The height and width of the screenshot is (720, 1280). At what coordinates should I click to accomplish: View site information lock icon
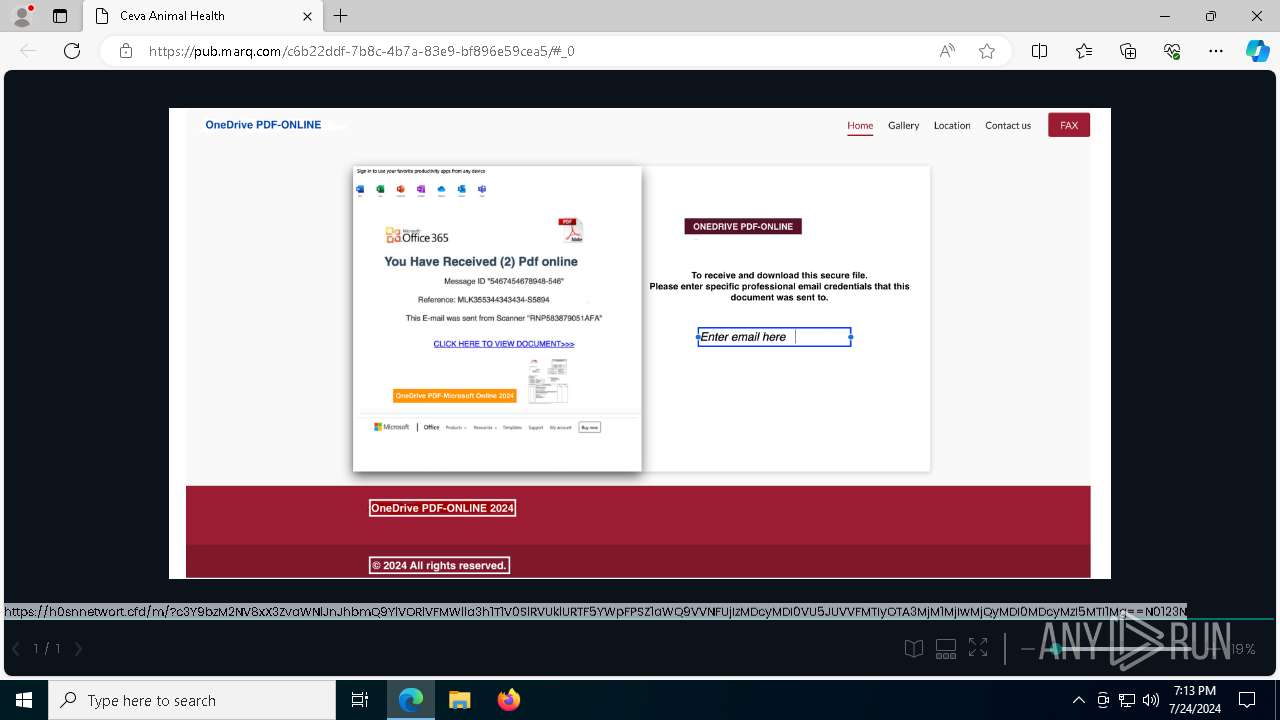pos(126,51)
